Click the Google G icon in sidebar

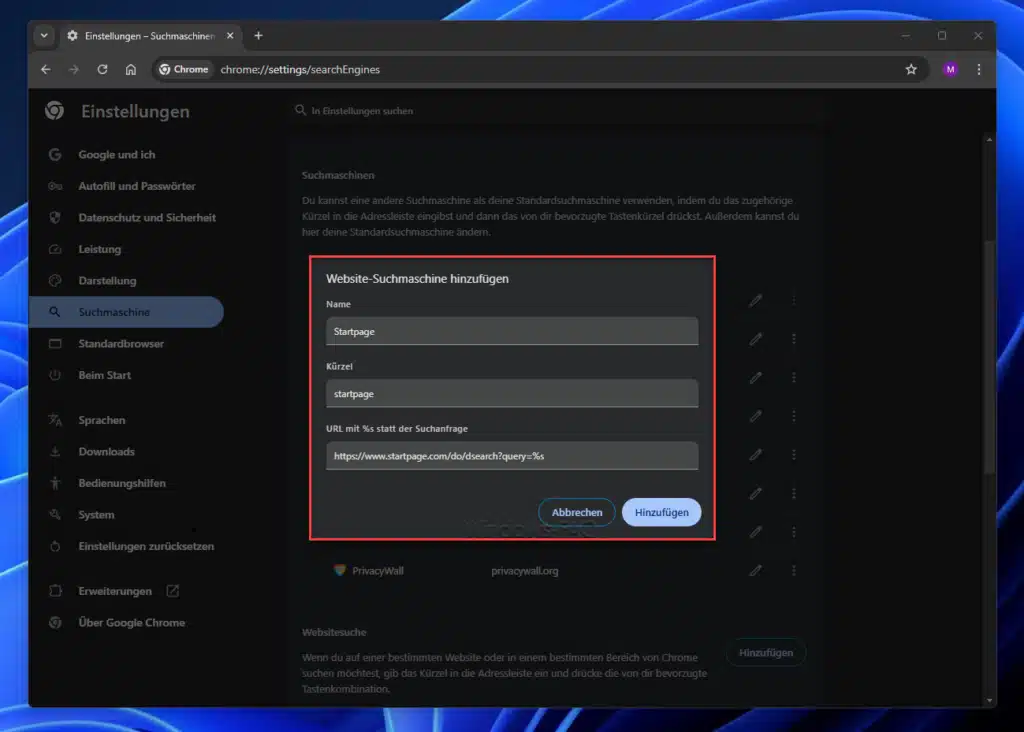click(x=55, y=155)
